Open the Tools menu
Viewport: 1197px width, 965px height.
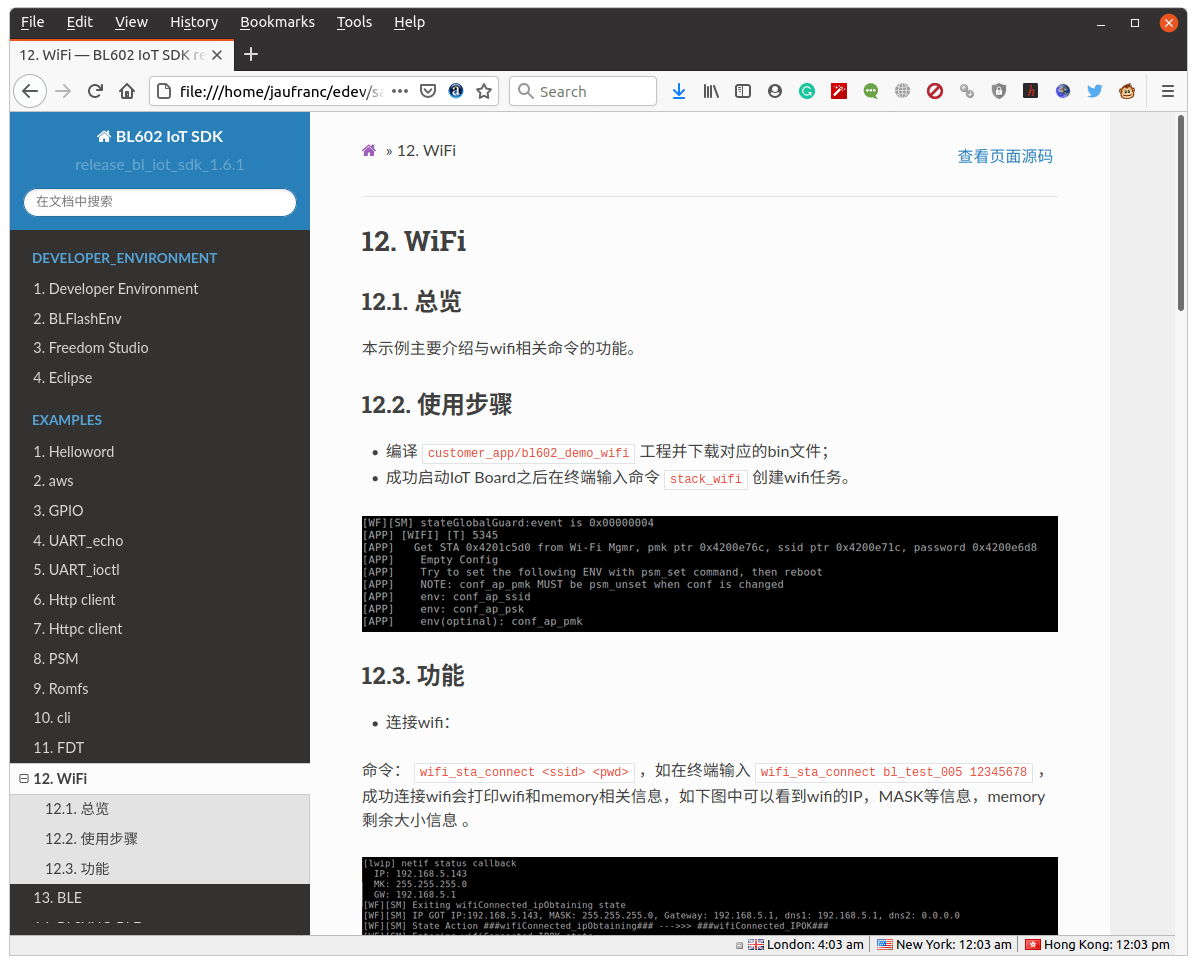[354, 22]
